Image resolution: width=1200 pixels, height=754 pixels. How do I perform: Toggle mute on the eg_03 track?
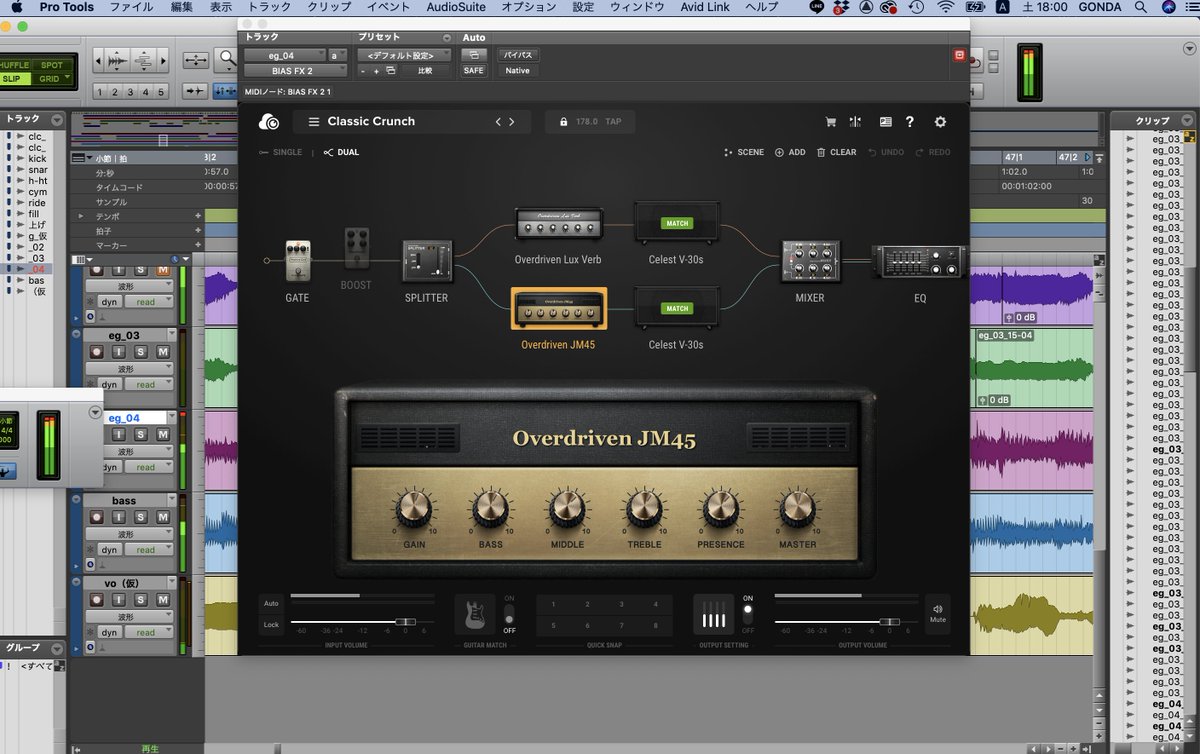click(162, 352)
